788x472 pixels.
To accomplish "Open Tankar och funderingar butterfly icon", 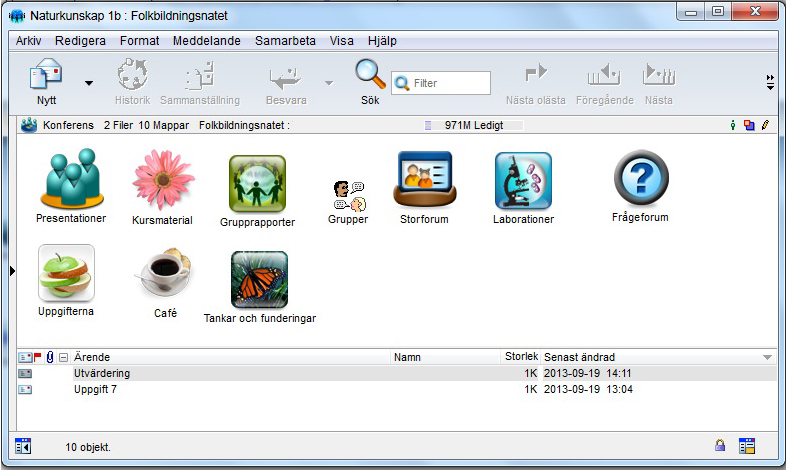I will pos(259,279).
